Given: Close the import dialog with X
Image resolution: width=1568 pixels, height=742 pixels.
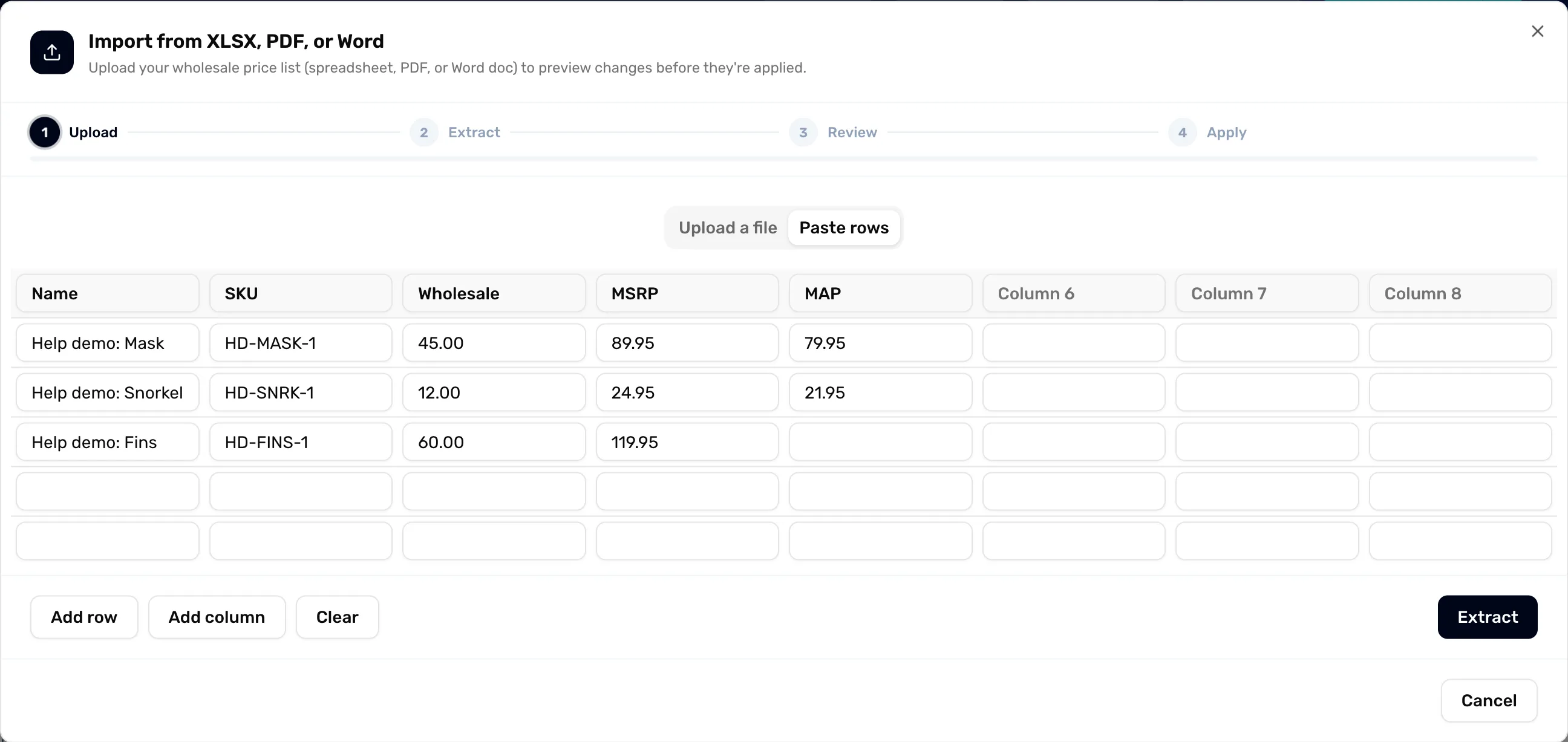Looking at the screenshot, I should [1537, 31].
